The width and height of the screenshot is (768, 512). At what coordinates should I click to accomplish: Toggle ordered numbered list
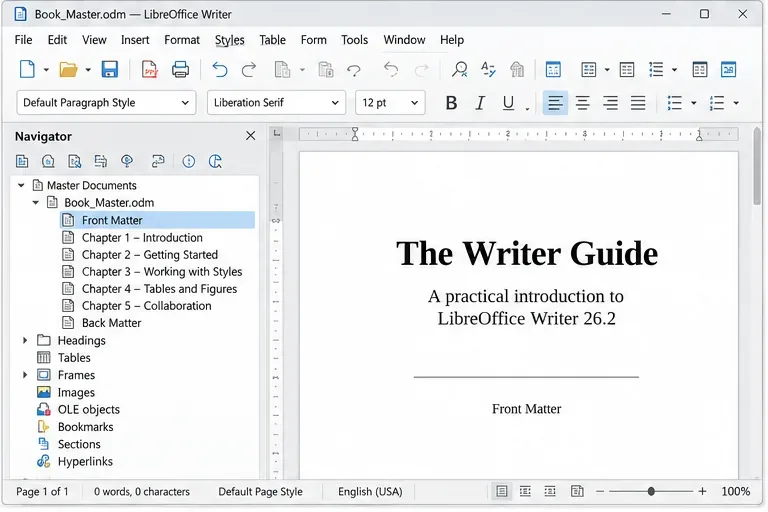click(717, 103)
